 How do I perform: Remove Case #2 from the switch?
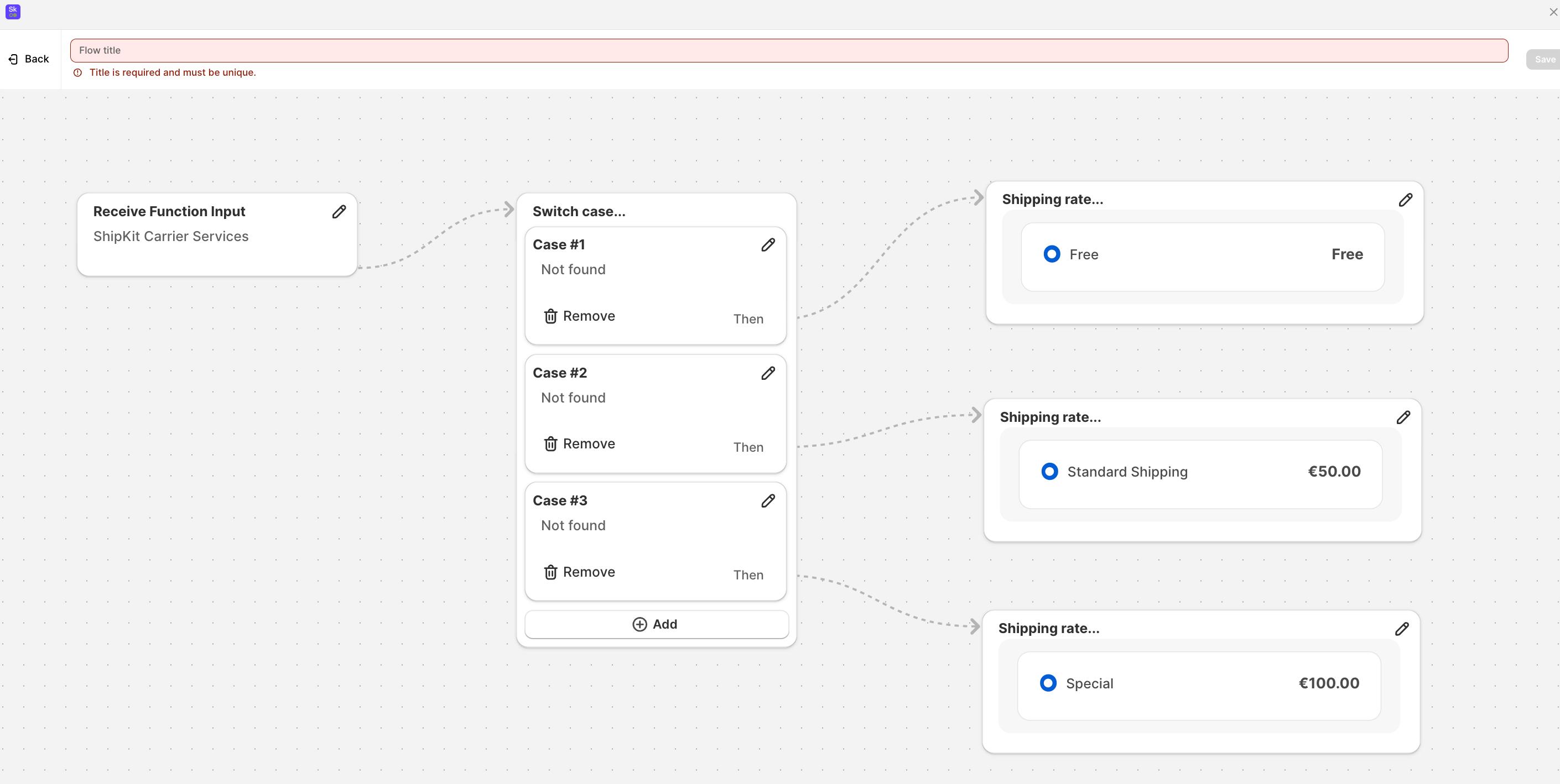[x=580, y=444]
